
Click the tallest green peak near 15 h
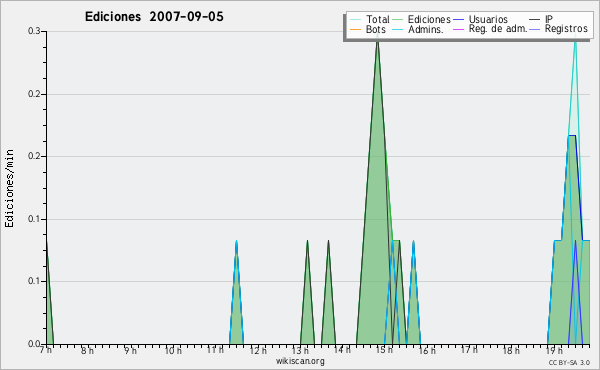point(377,41)
